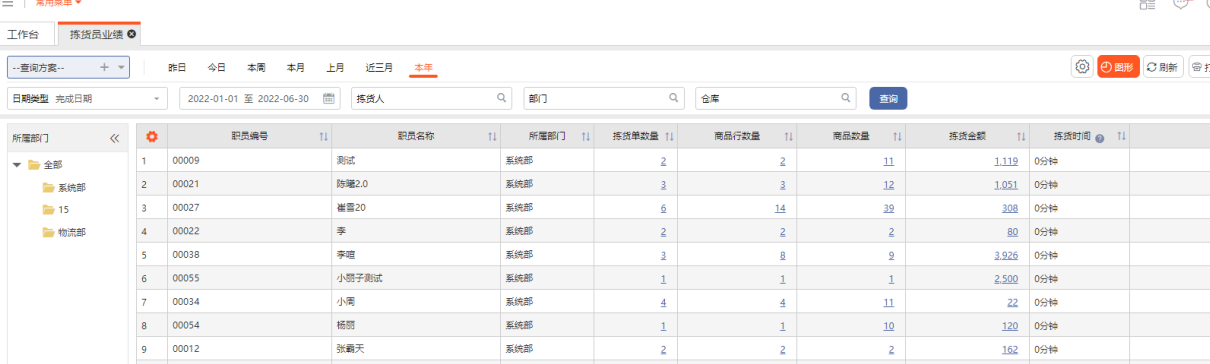Open the 日期类型 dropdown
Image resolution: width=1210 pixels, height=364 pixels.
pyautogui.click(x=88, y=98)
